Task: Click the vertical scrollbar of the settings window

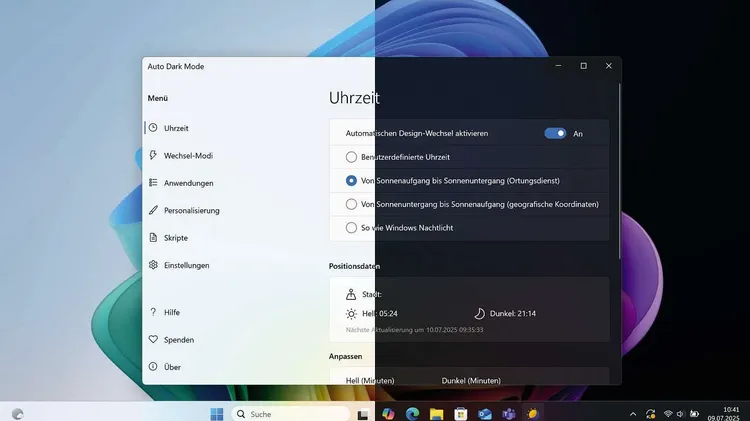Action: tap(619, 171)
